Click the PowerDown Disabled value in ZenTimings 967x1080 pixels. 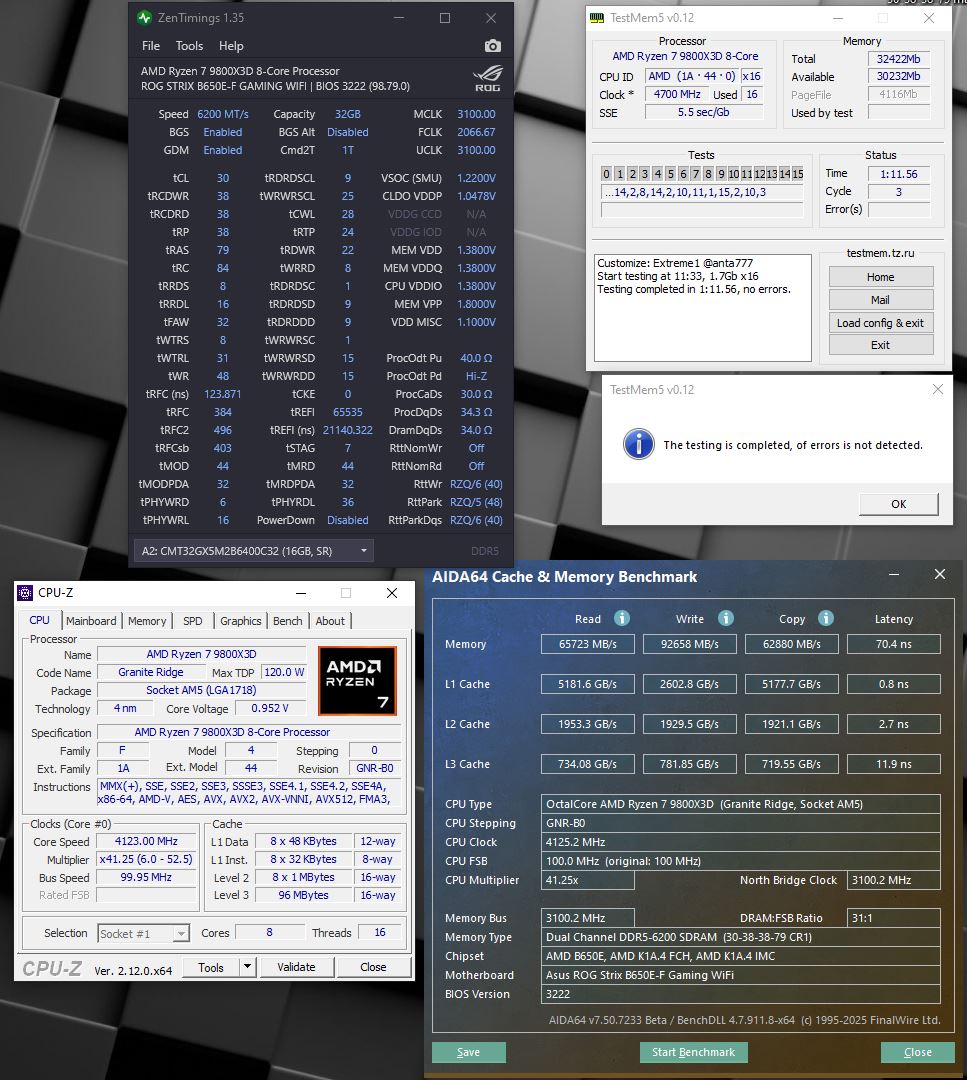[x=348, y=520]
